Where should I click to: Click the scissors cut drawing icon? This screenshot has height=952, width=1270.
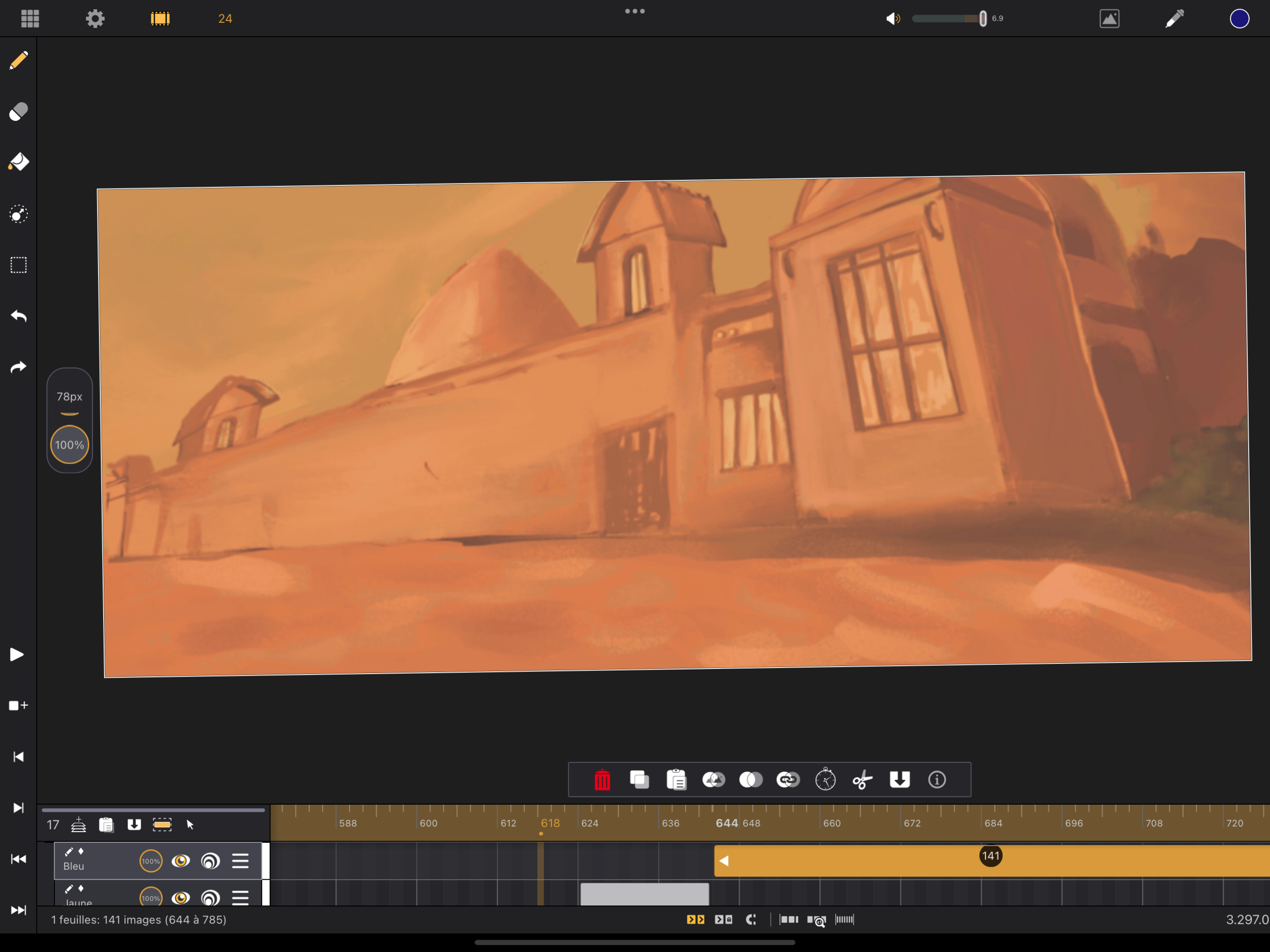[863, 780]
